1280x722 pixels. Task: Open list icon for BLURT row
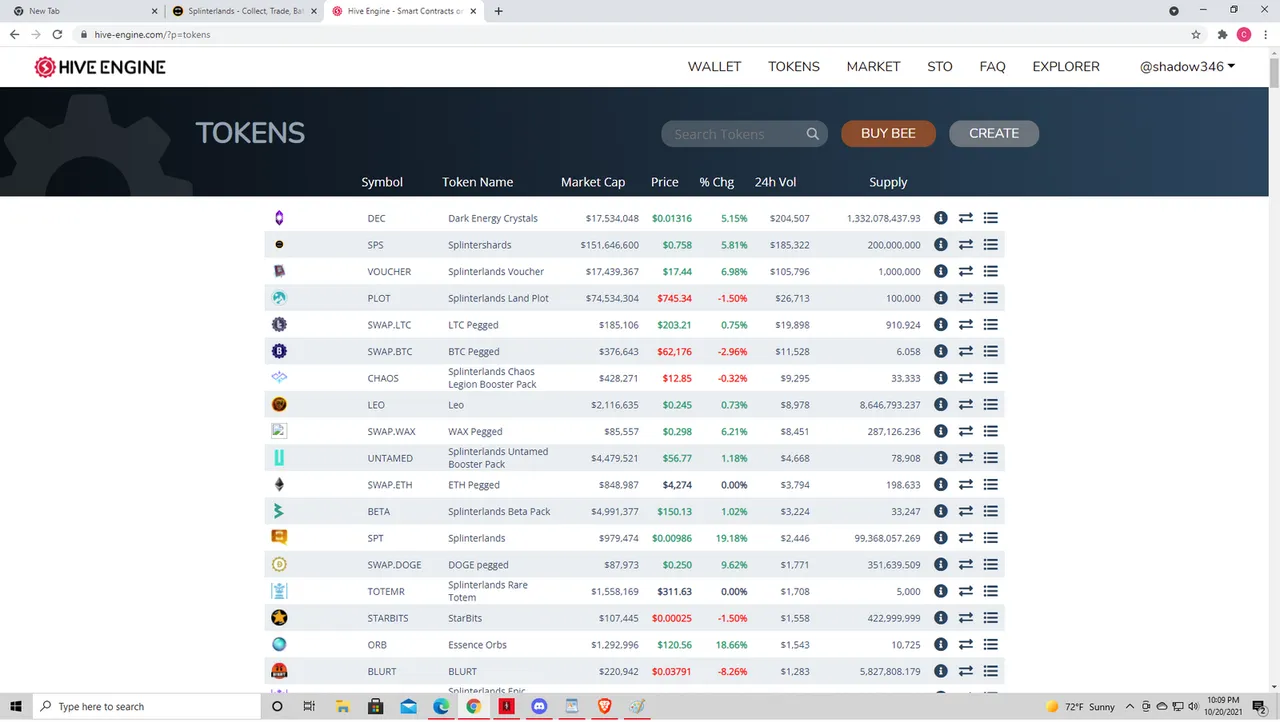coord(991,671)
